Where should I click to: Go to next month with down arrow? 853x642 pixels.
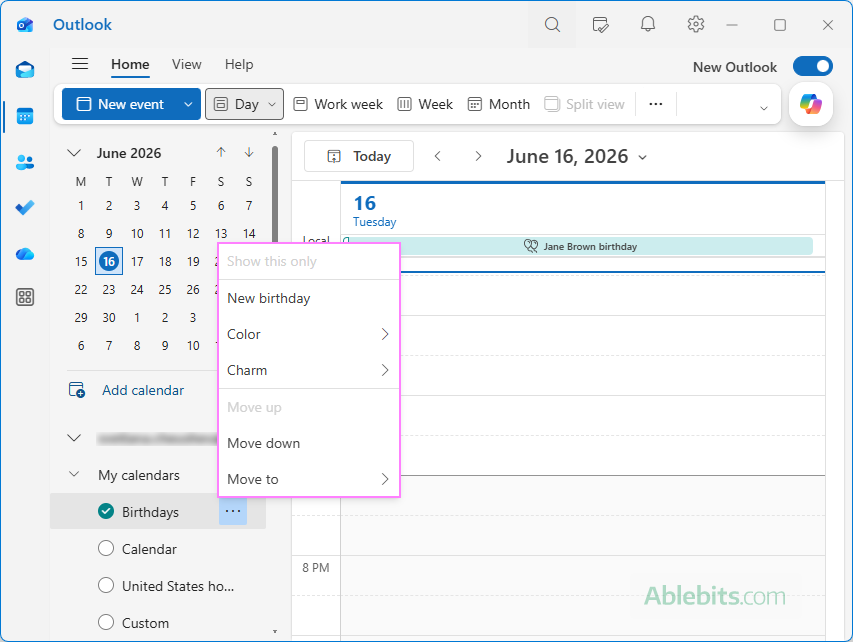pyautogui.click(x=249, y=152)
